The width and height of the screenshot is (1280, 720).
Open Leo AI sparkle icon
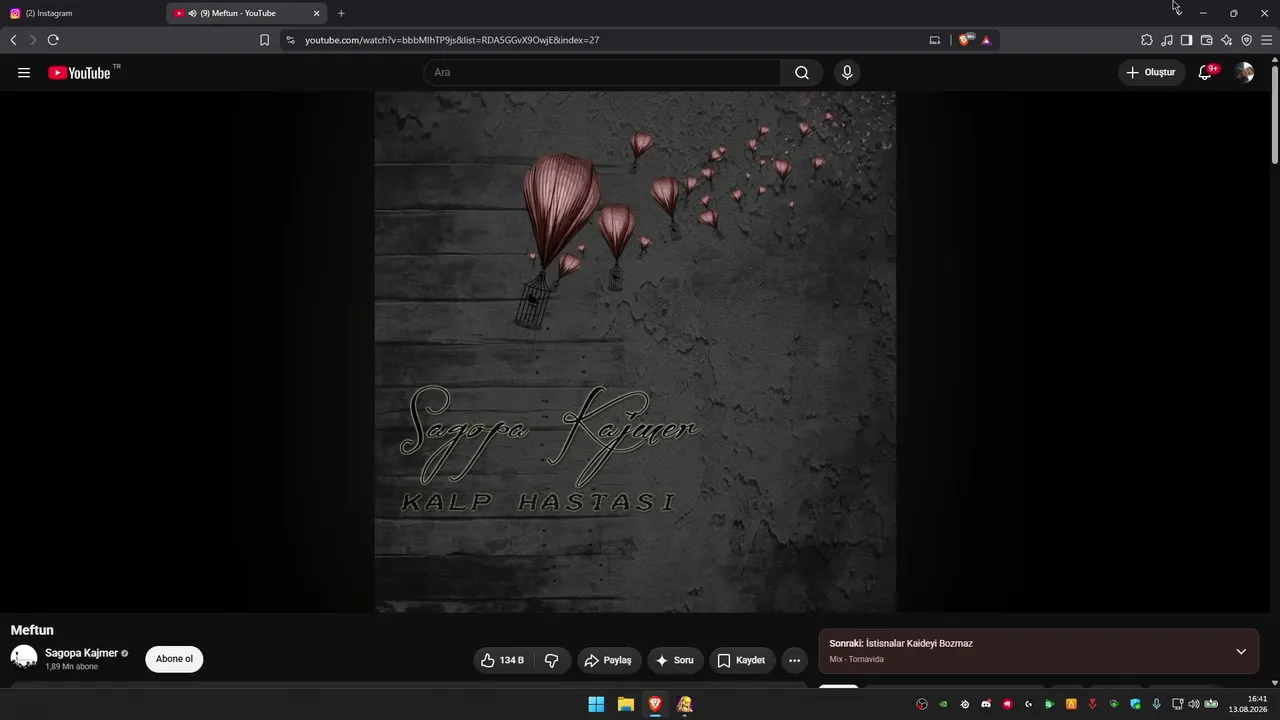tap(1227, 40)
